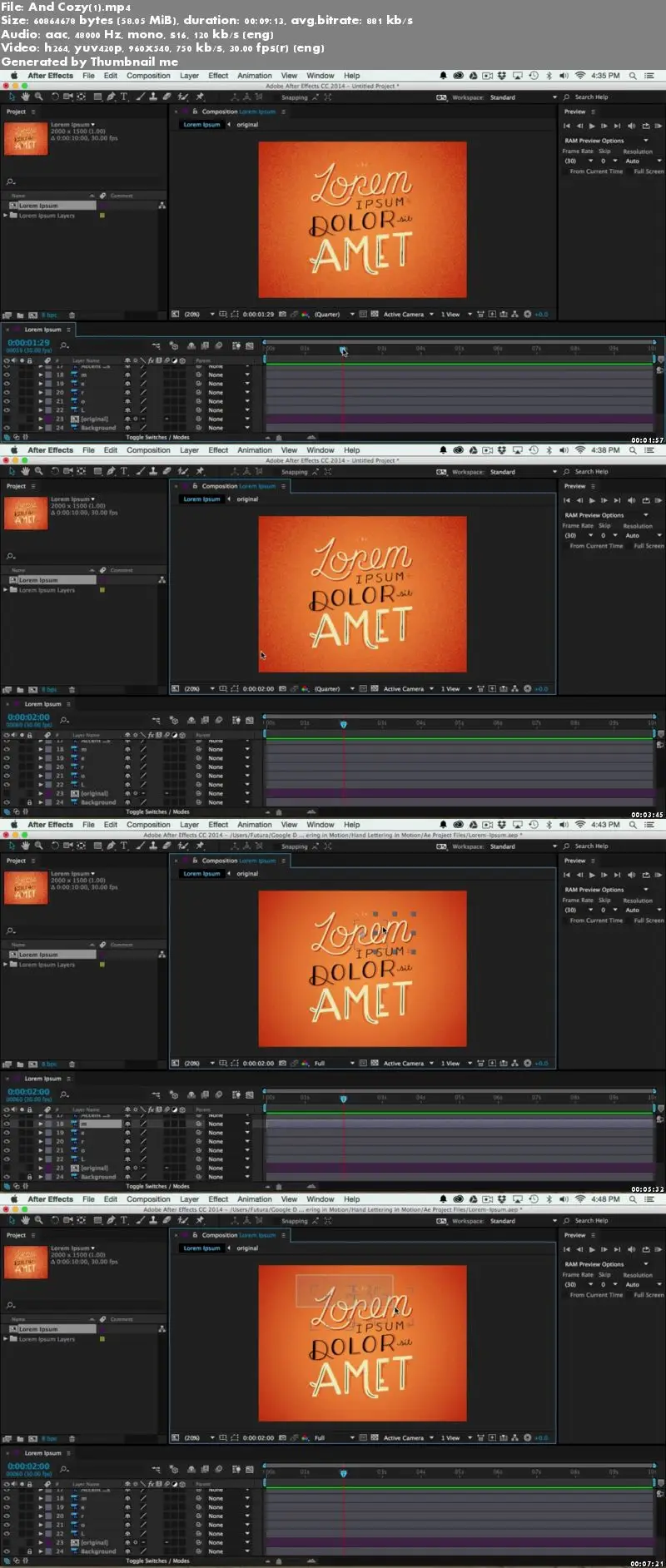The width and height of the screenshot is (666, 1568).
Task: Click Preview play button in the 4:43 PM frame
Action: [x=592, y=875]
